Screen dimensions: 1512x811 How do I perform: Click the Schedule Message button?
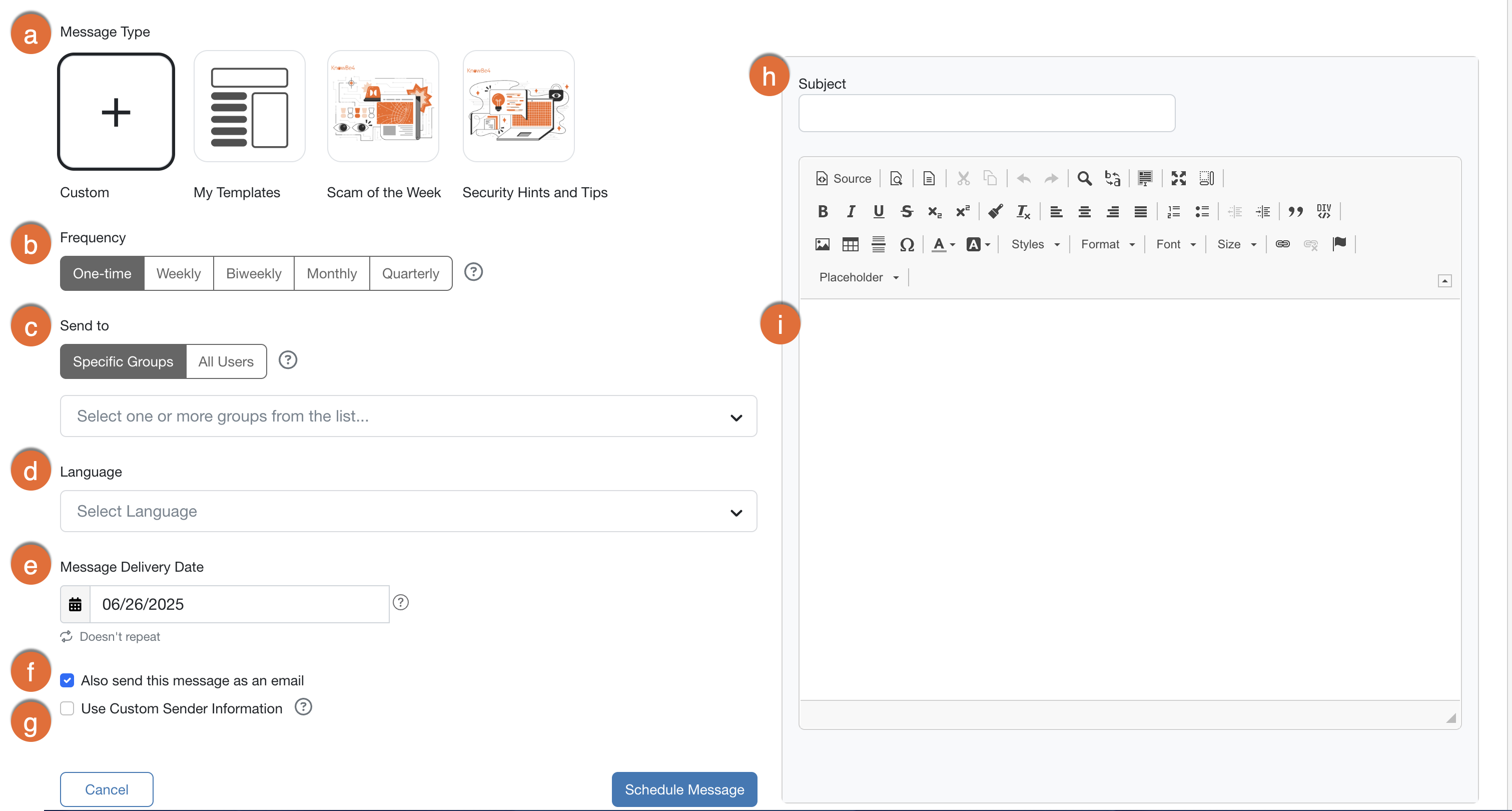[x=683, y=789]
